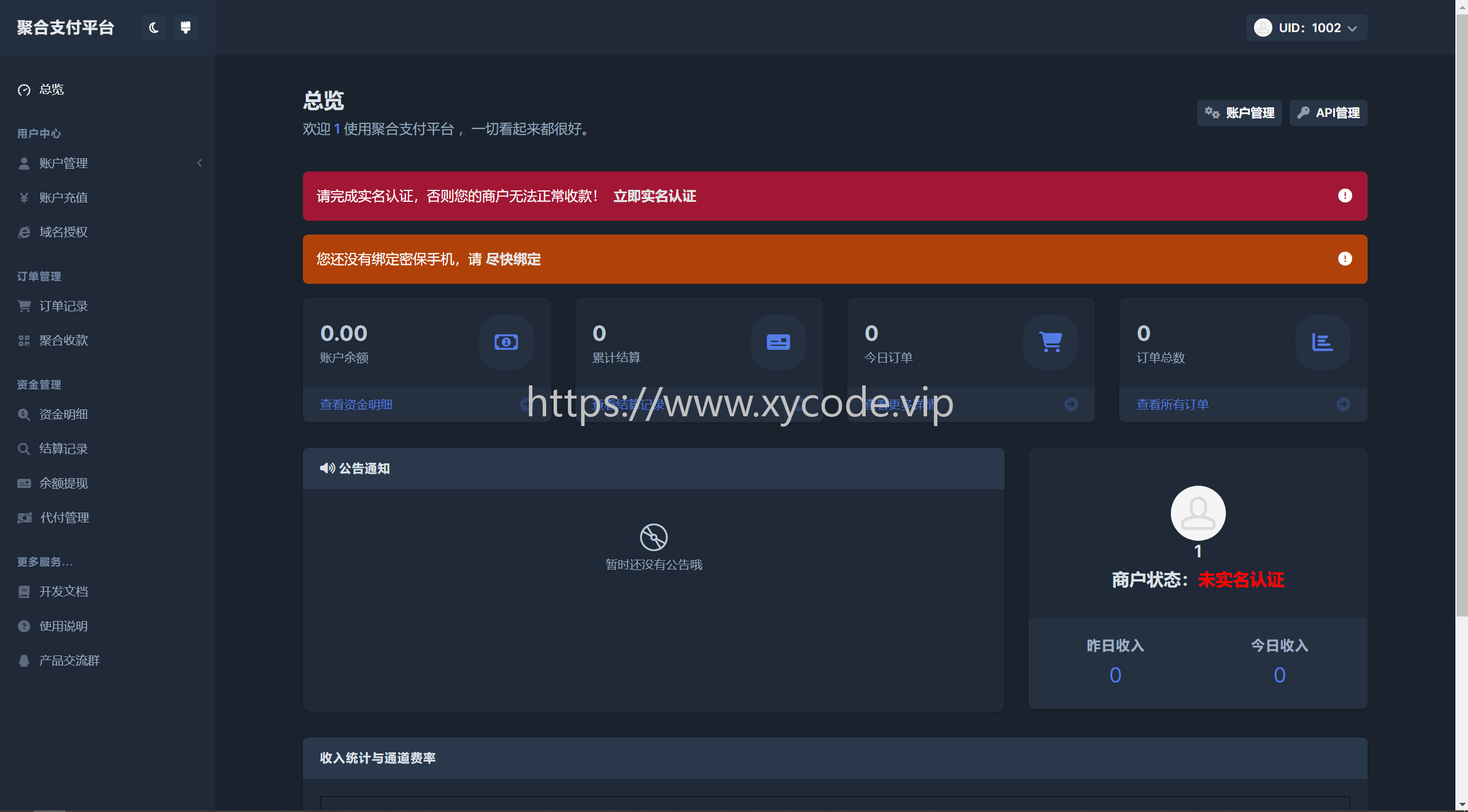The image size is (1468, 812).
Task: Open 查看所有订单 link
Action: pos(1173,405)
